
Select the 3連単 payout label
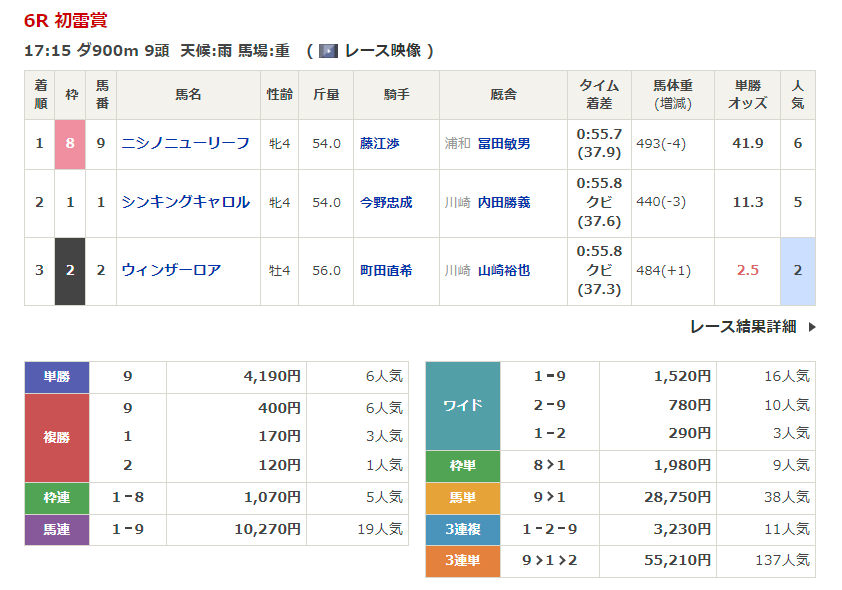(x=462, y=560)
